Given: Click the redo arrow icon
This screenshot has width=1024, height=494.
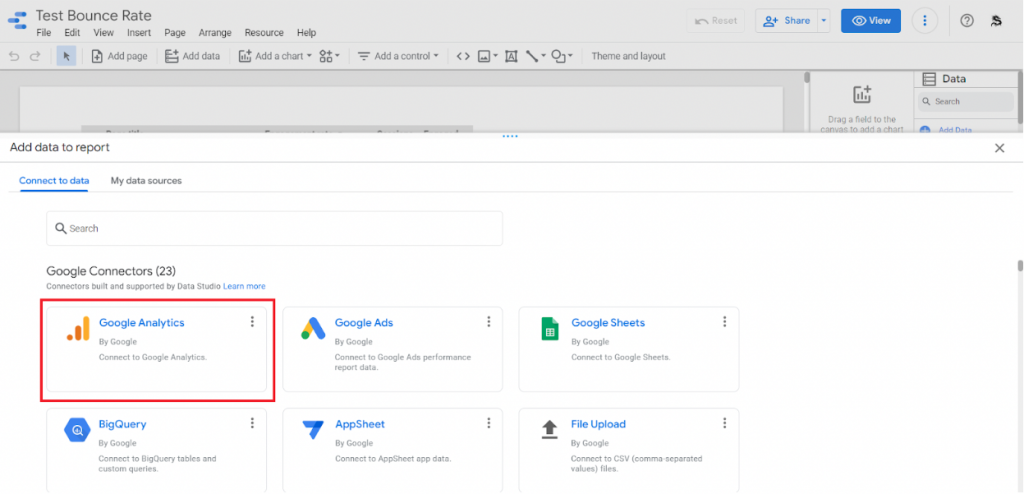Looking at the screenshot, I should tap(35, 56).
